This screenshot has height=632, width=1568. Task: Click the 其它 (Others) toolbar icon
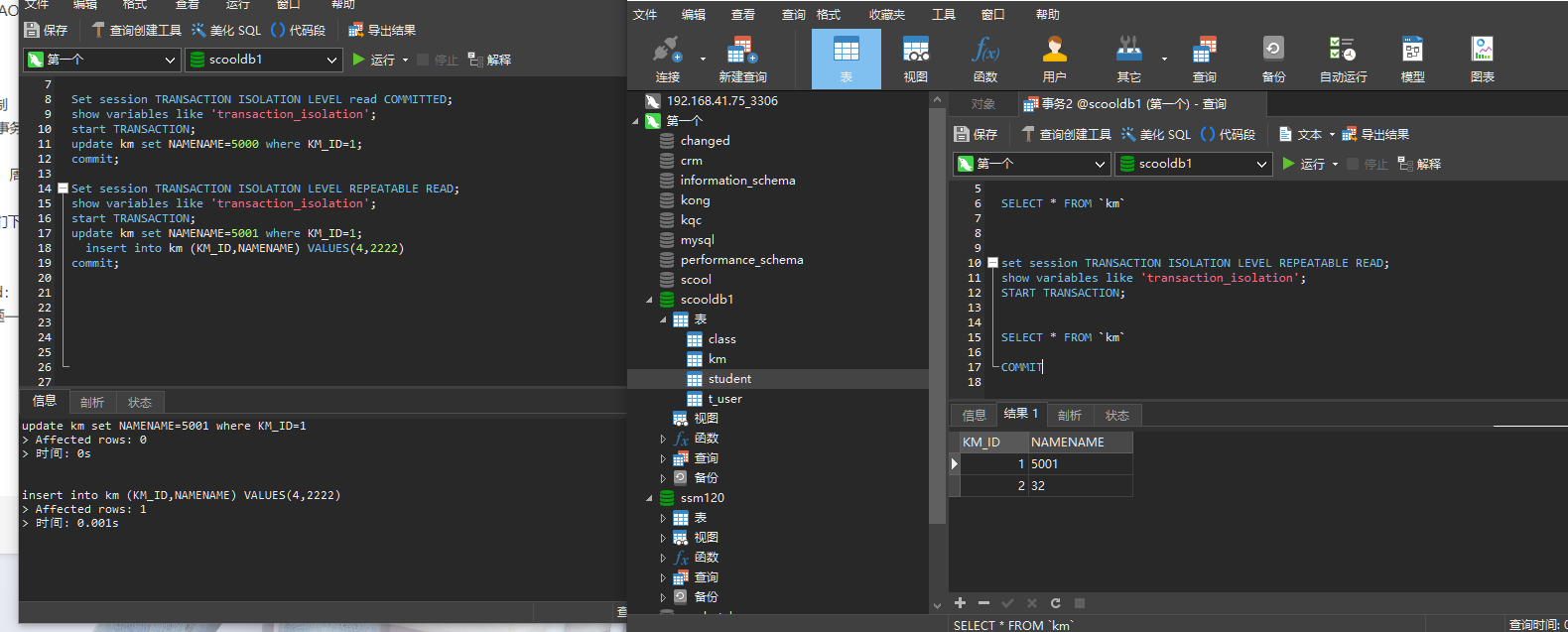1128,59
